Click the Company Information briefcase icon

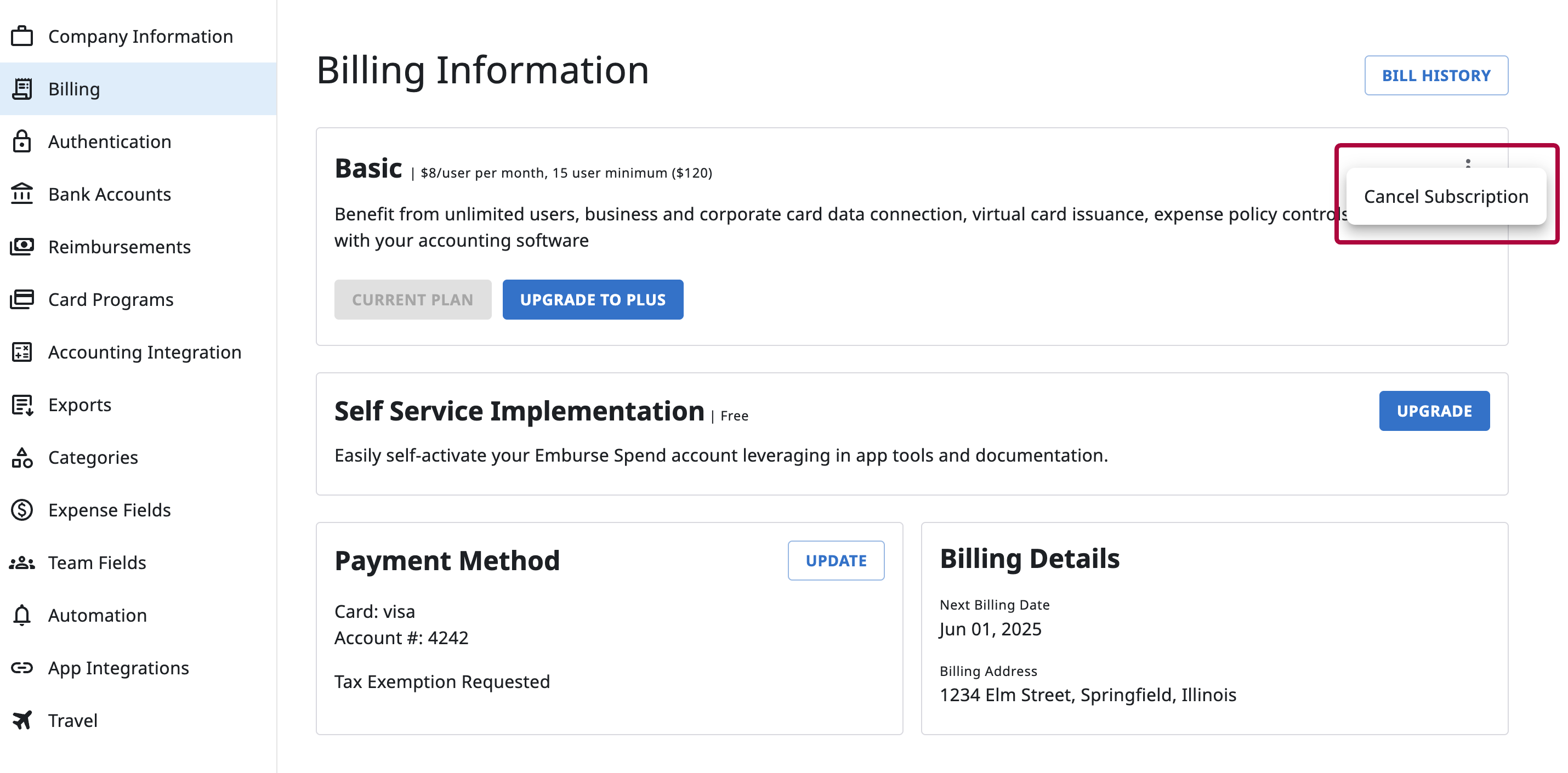22,36
